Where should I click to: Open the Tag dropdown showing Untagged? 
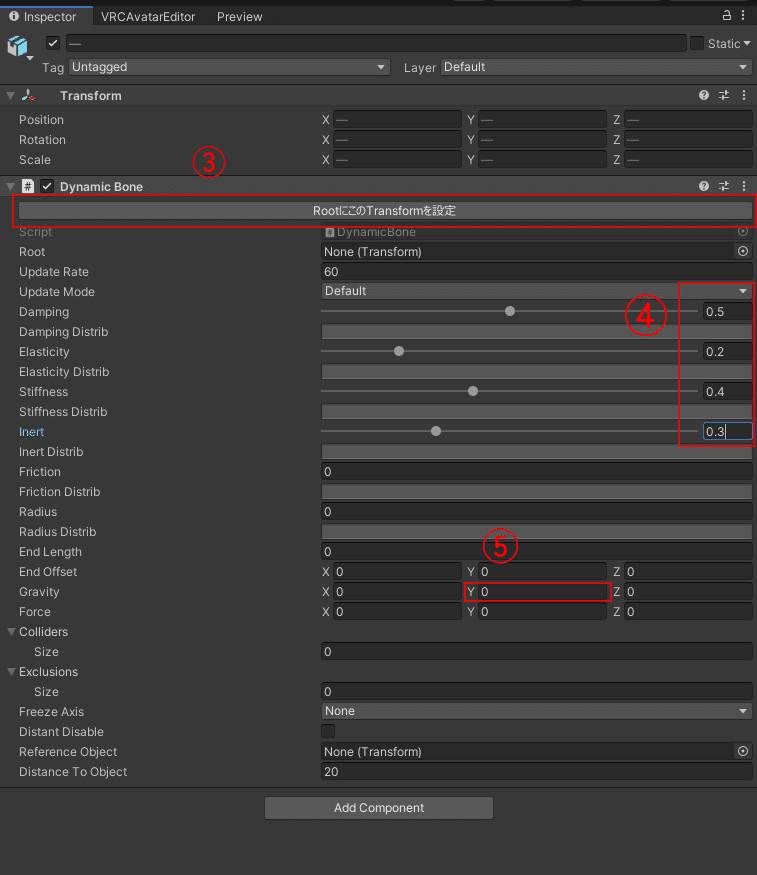pyautogui.click(x=229, y=67)
